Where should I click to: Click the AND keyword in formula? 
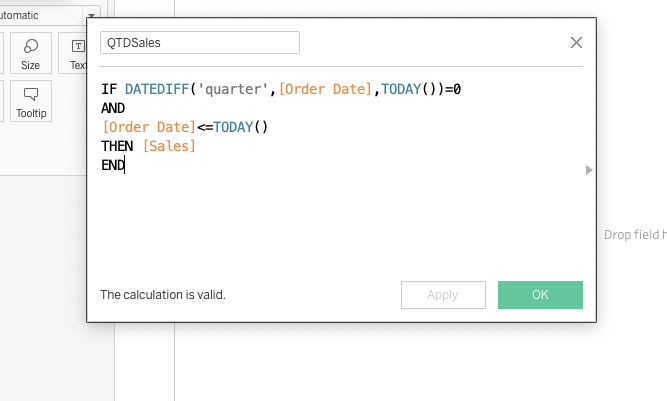(113, 108)
